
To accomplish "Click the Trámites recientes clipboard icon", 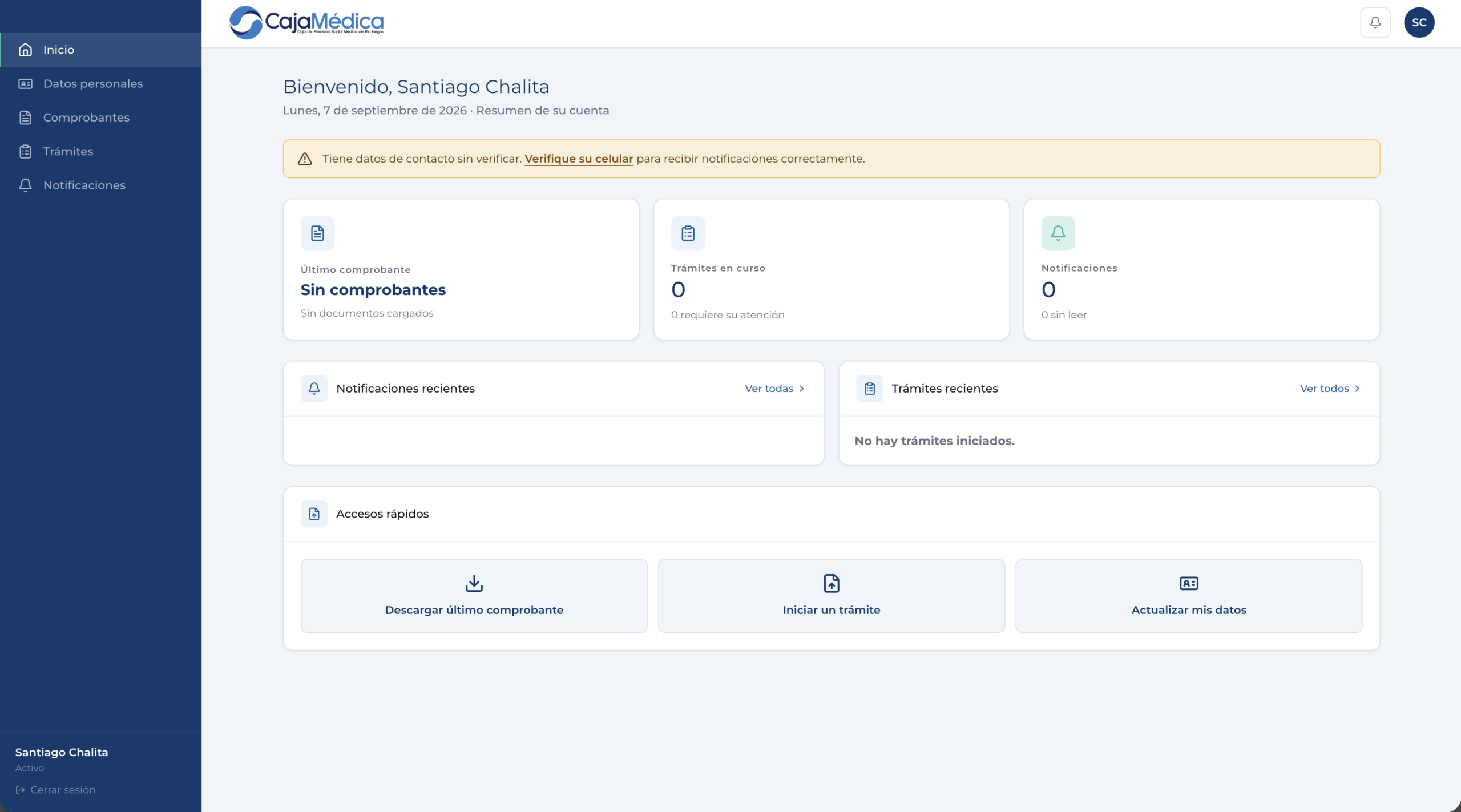I will coord(869,389).
